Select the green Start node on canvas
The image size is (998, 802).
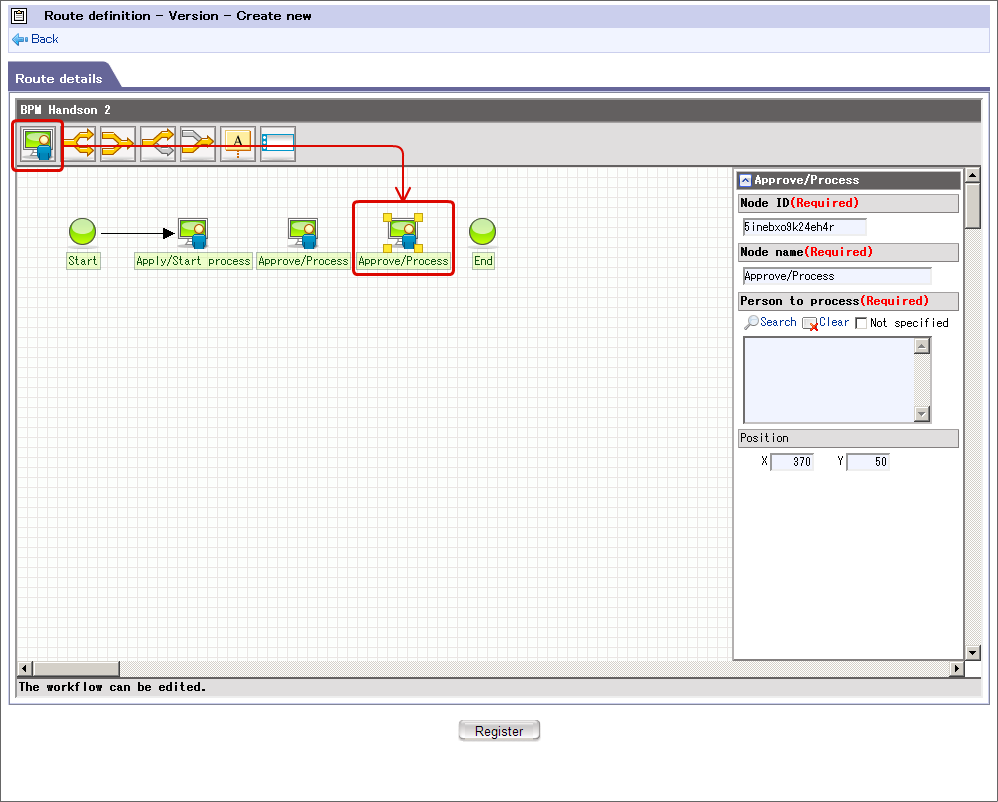(x=82, y=232)
